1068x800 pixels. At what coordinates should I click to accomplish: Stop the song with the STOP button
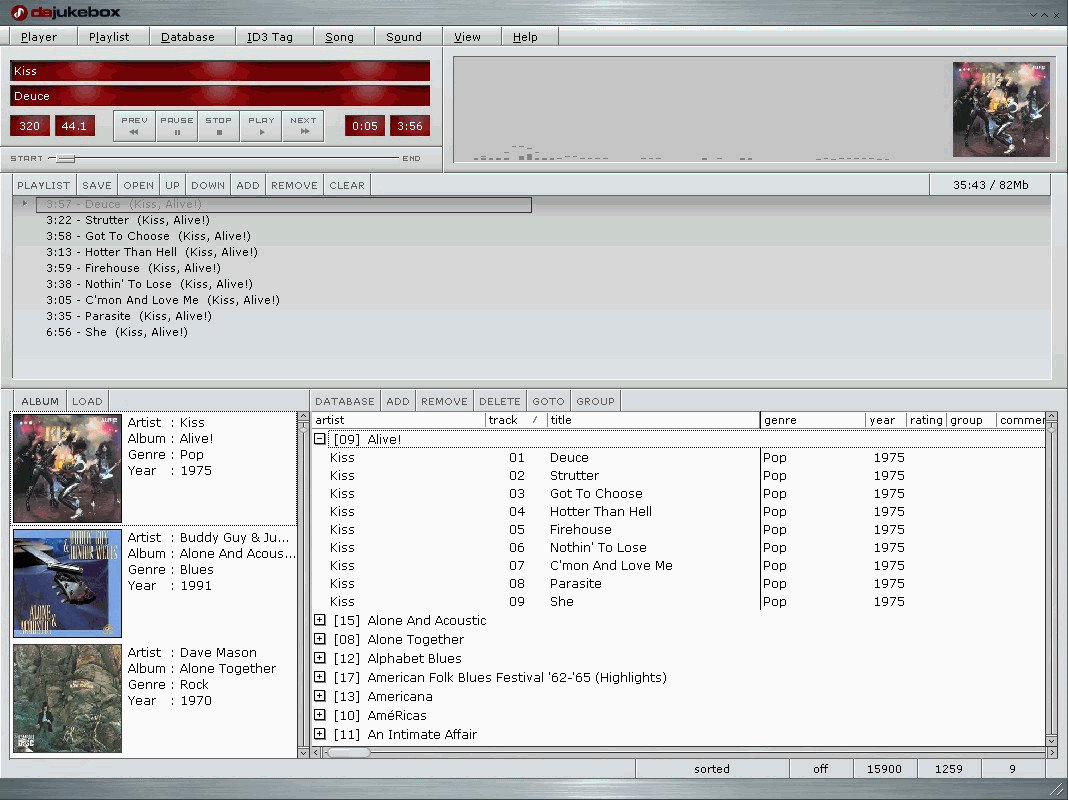point(219,126)
